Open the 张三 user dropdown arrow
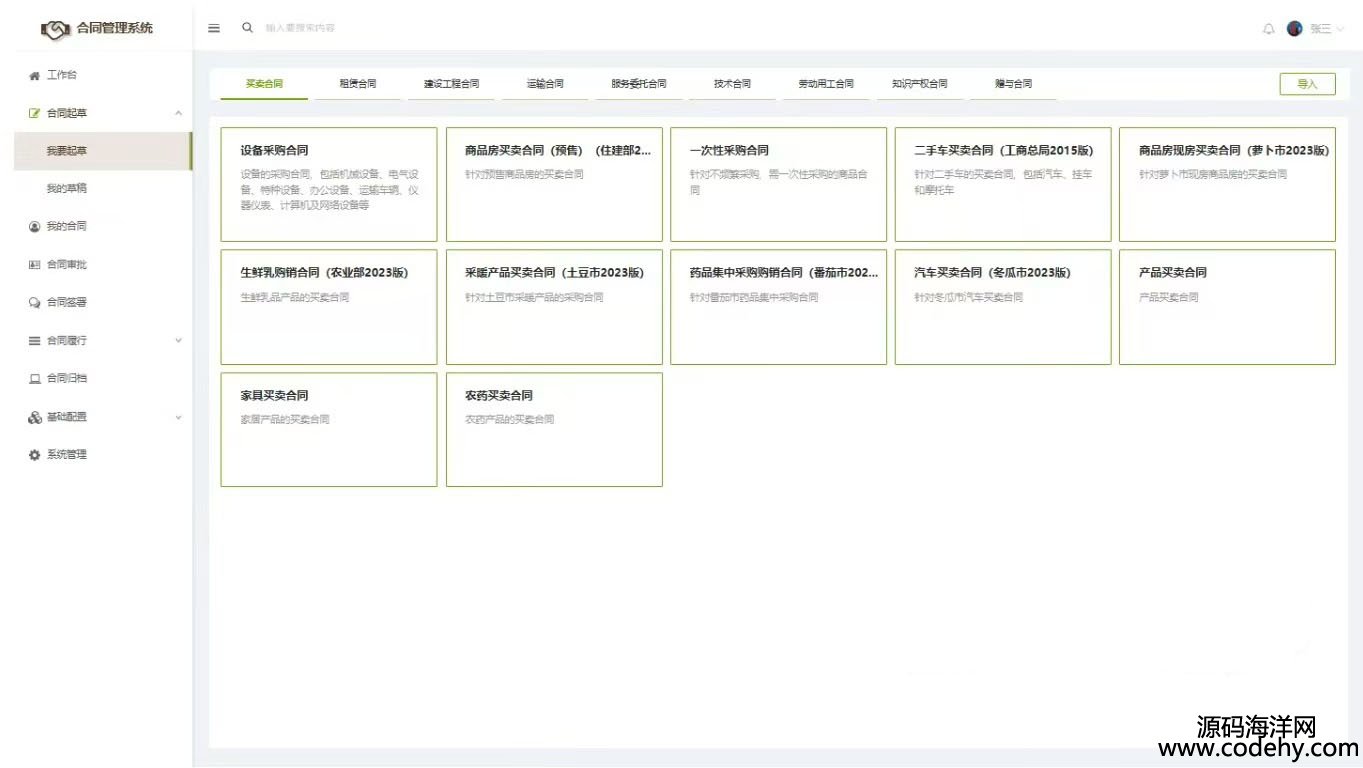 point(1341,29)
